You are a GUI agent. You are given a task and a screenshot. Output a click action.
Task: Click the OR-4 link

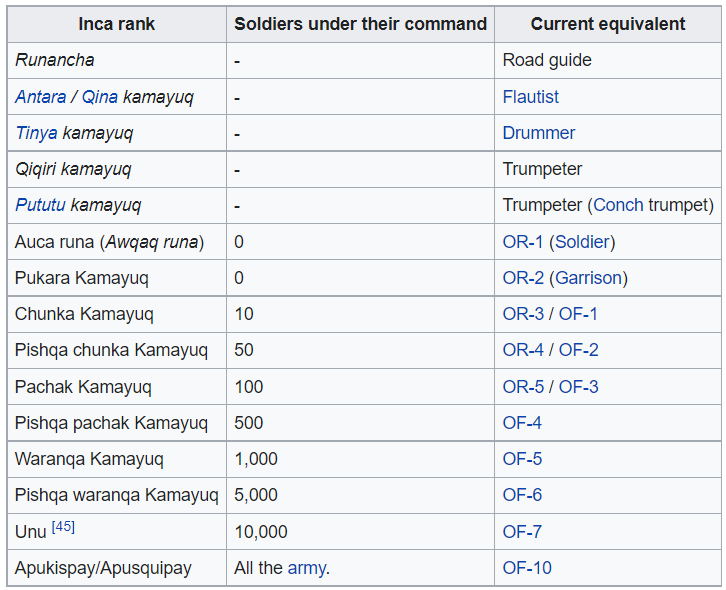[x=523, y=350]
